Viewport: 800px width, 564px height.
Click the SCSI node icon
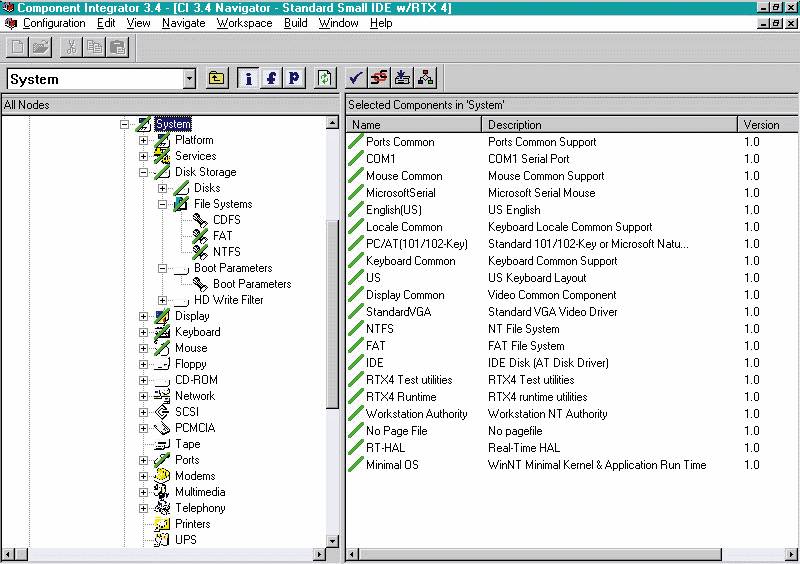point(162,412)
